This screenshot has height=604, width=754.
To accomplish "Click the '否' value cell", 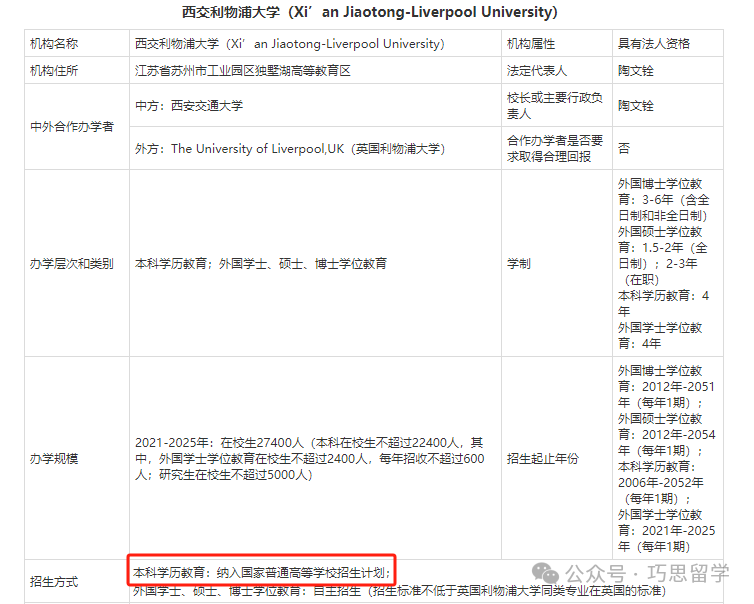I will coord(668,148).
